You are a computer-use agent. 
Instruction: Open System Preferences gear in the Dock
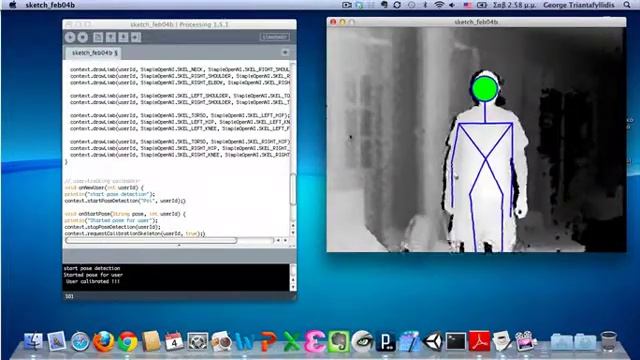tap(198, 341)
